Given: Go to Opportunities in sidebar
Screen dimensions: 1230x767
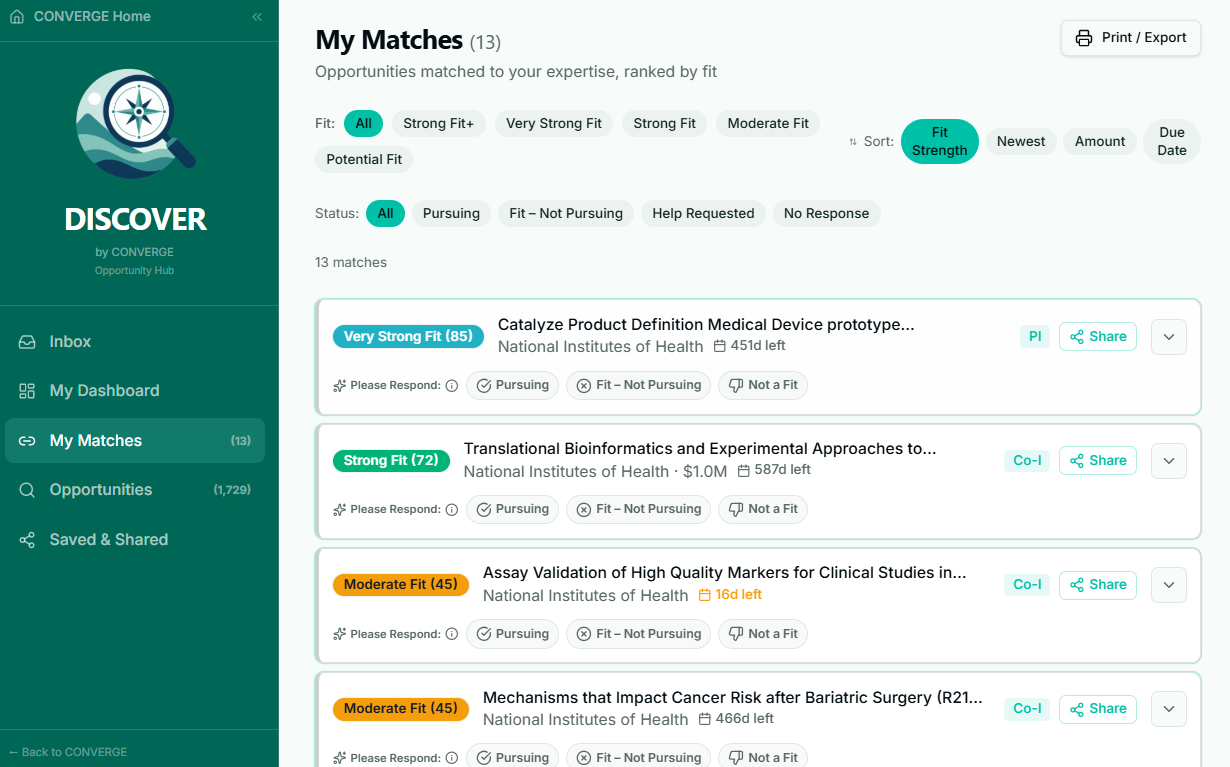Looking at the screenshot, I should point(135,490).
